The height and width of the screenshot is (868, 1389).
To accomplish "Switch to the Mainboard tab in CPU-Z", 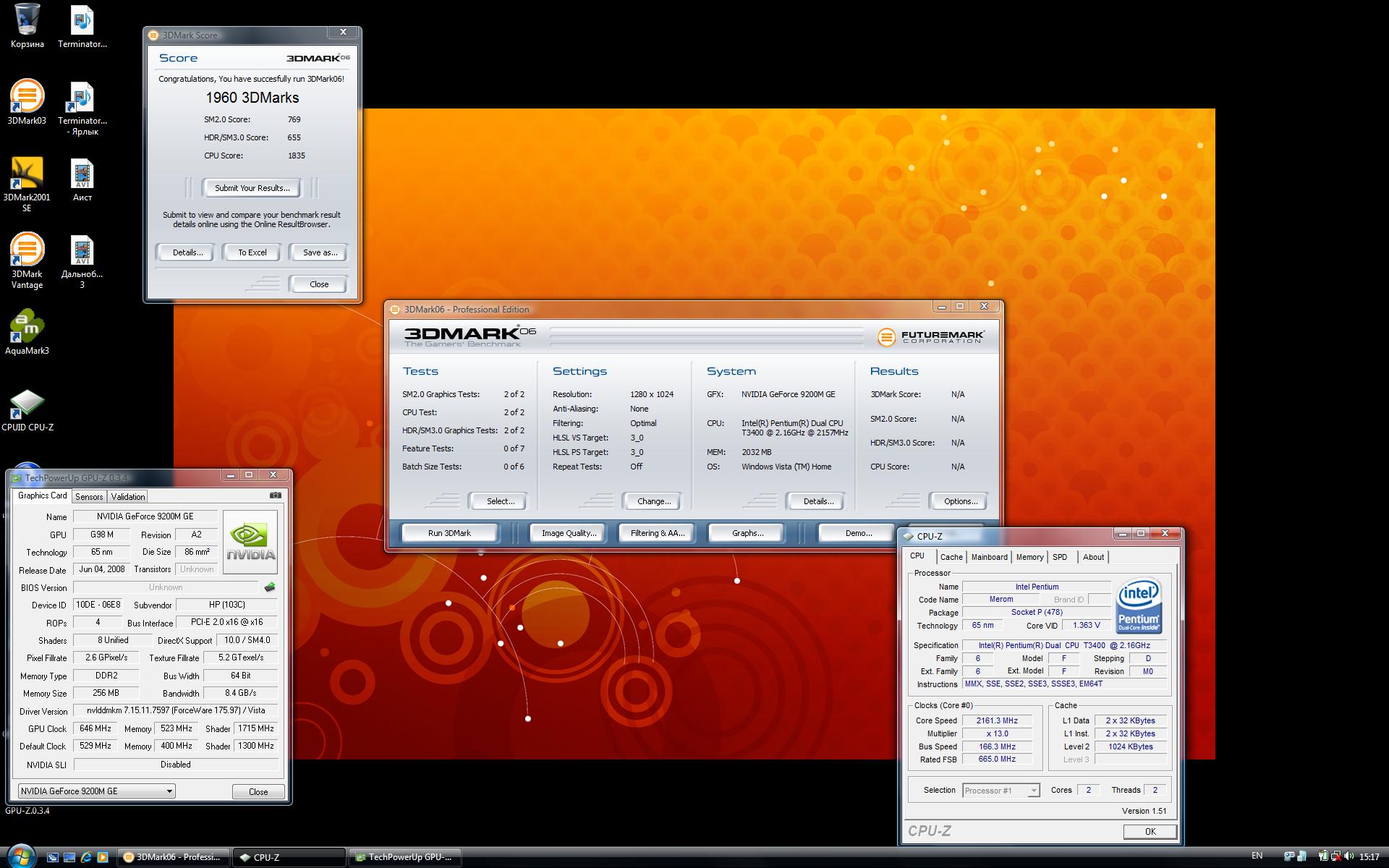I will 989,557.
